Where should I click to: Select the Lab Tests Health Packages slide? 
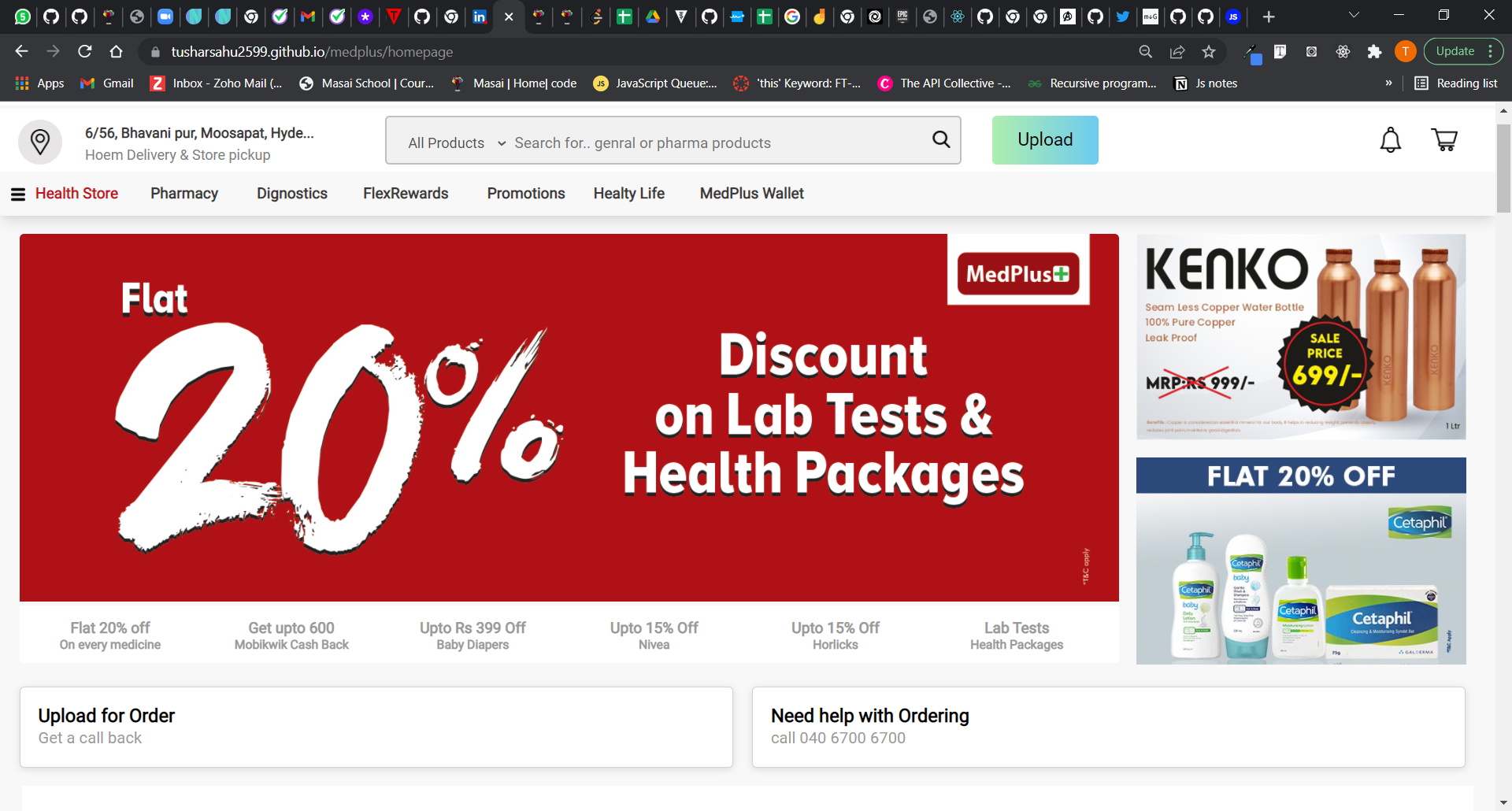click(x=1016, y=635)
